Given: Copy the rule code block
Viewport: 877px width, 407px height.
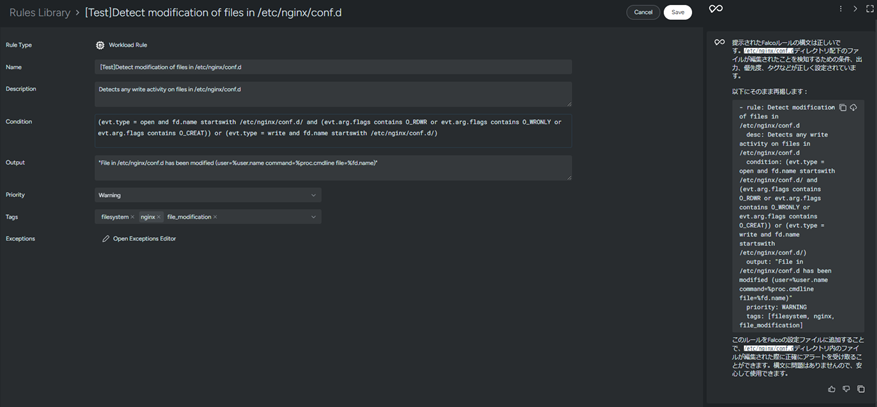Looking at the screenshot, I should 842,107.
